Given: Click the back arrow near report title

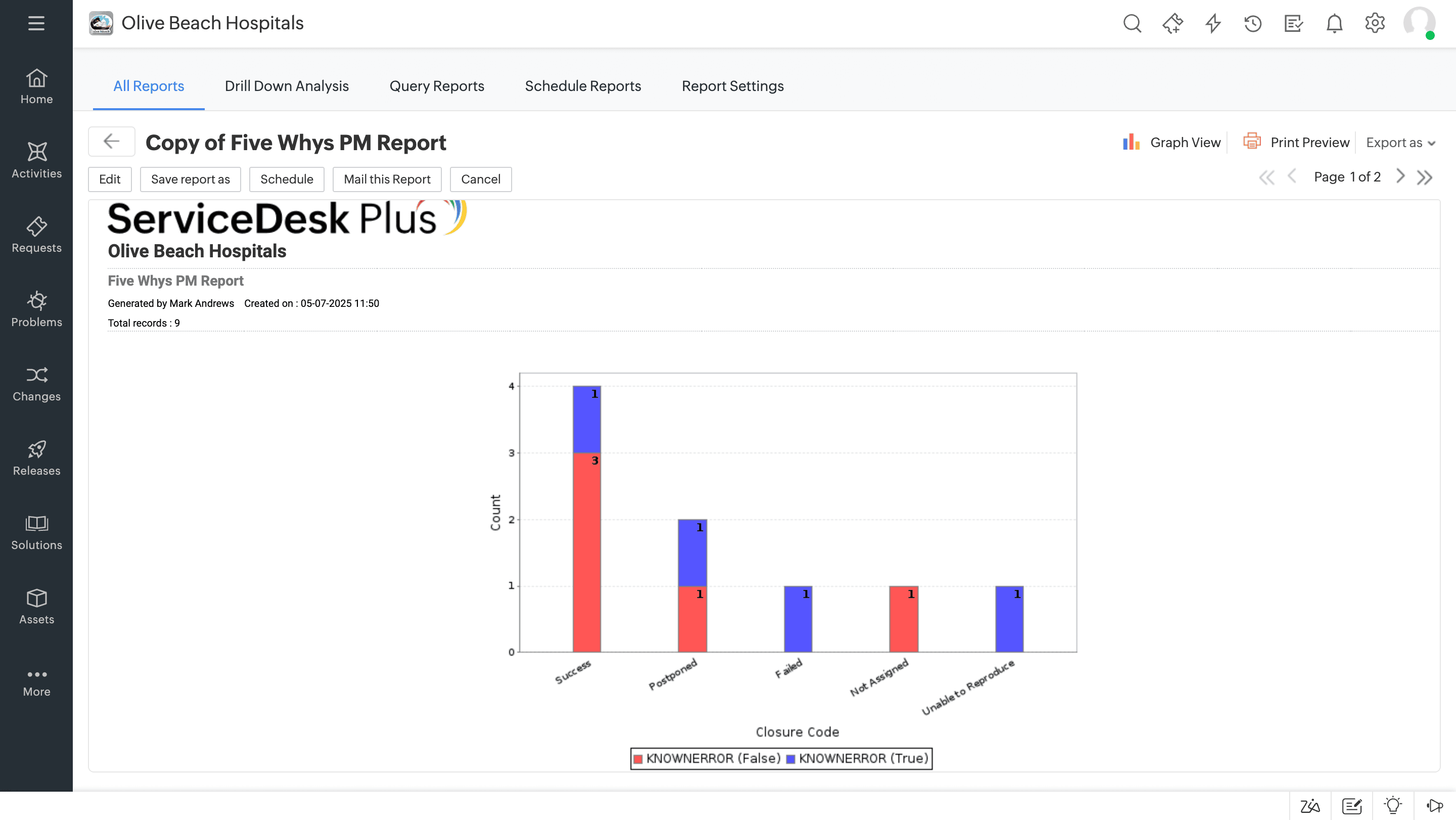Looking at the screenshot, I should coord(111,141).
